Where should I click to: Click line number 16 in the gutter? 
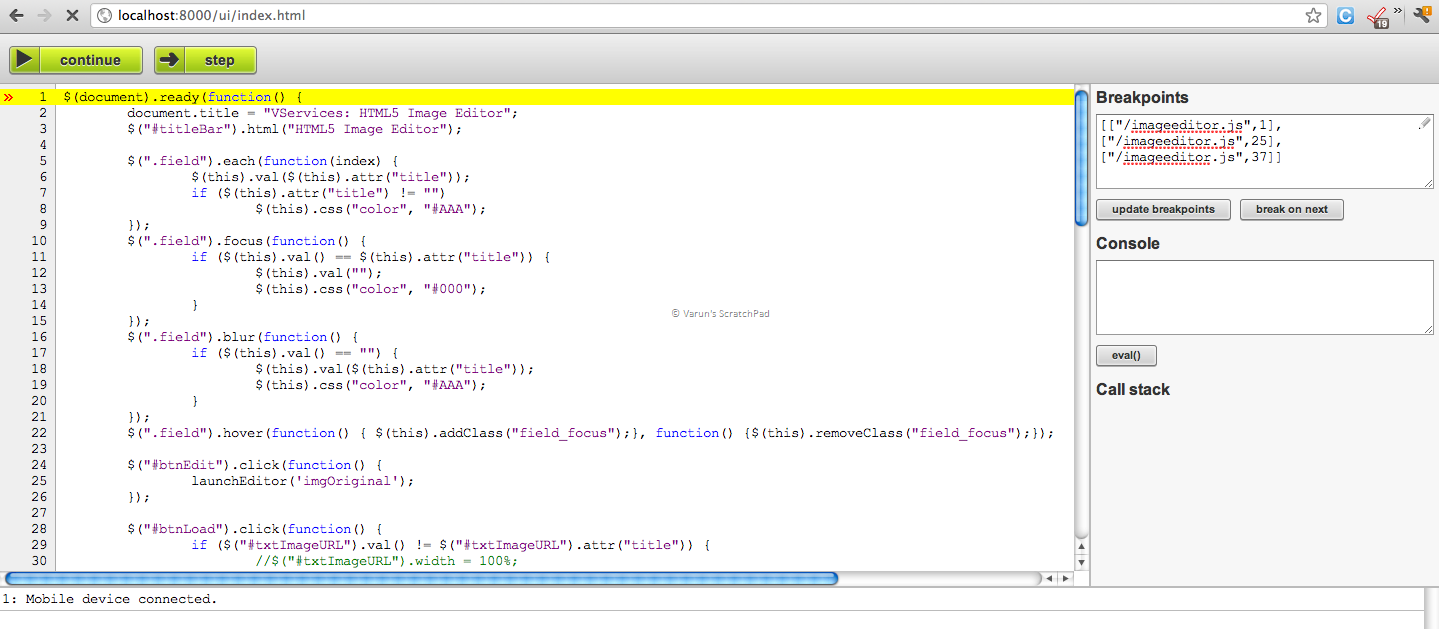click(x=39, y=337)
